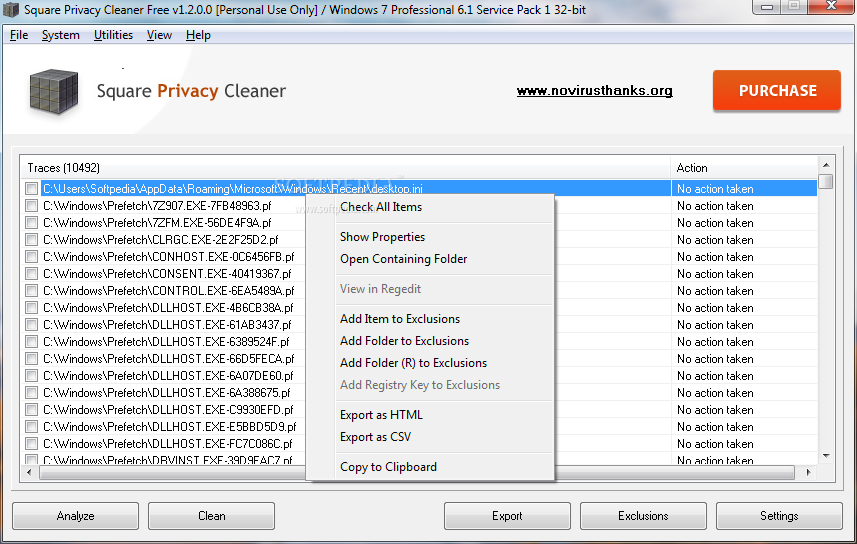Click the application icon in title bar
This screenshot has height=544, width=857.
[x=11, y=10]
